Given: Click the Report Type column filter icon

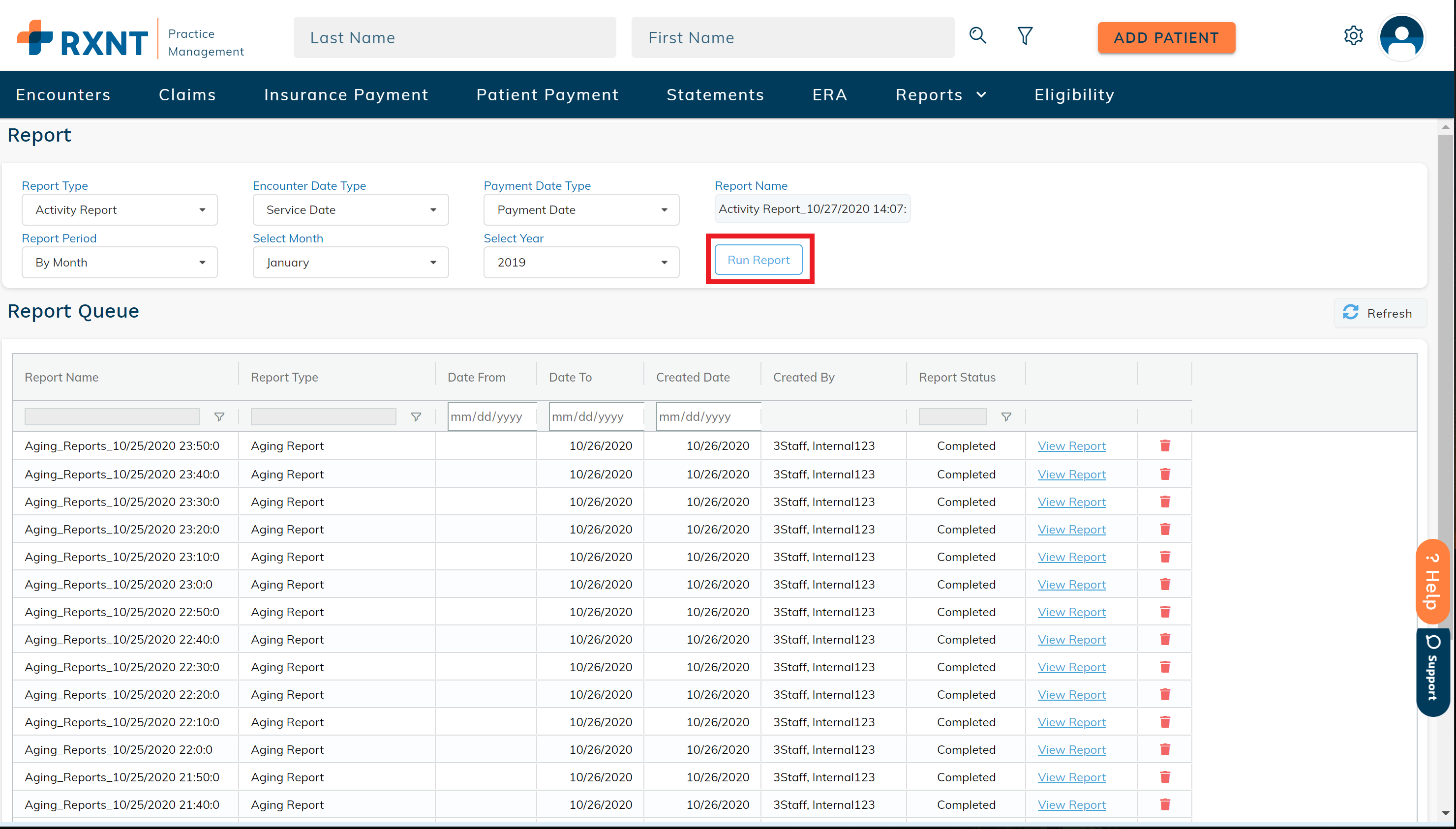Looking at the screenshot, I should [416, 417].
